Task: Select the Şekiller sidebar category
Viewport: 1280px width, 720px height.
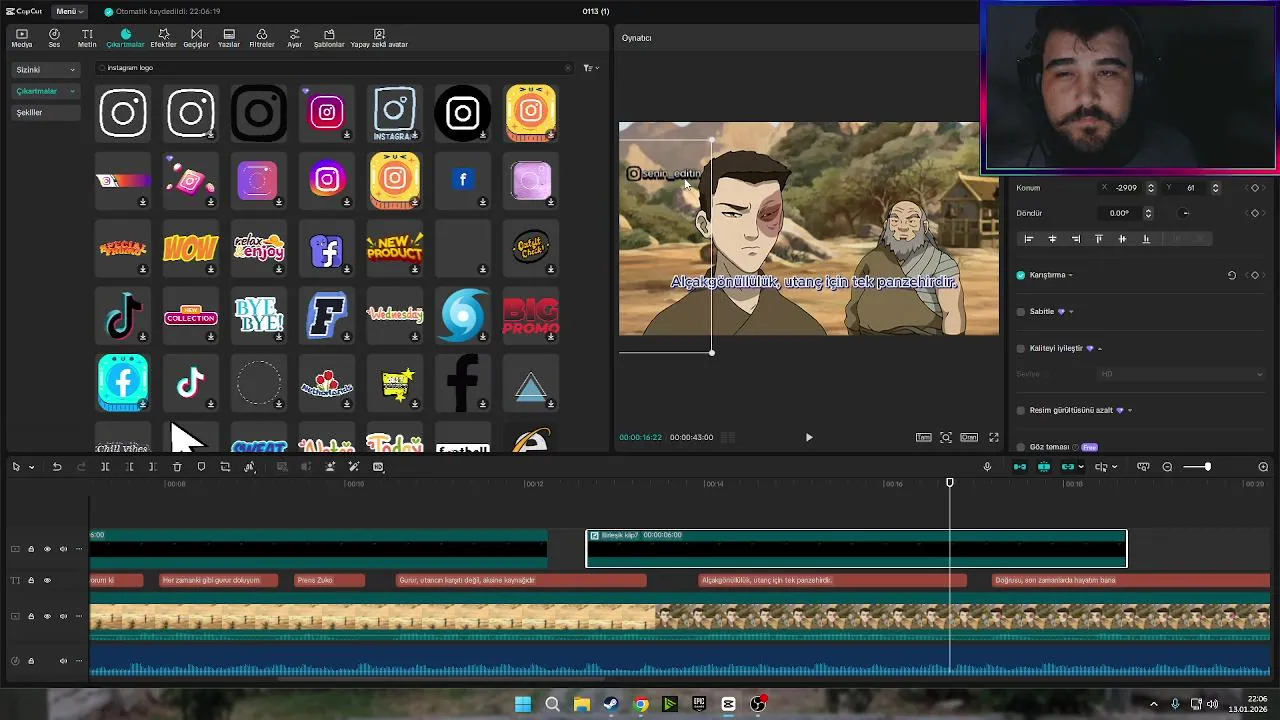Action: click(x=45, y=112)
